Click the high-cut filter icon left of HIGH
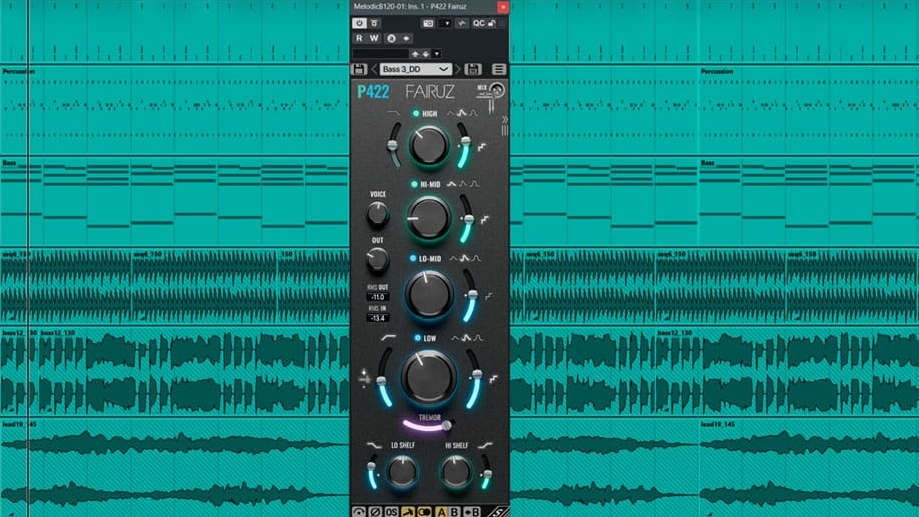The width and height of the screenshot is (919, 517). point(393,113)
